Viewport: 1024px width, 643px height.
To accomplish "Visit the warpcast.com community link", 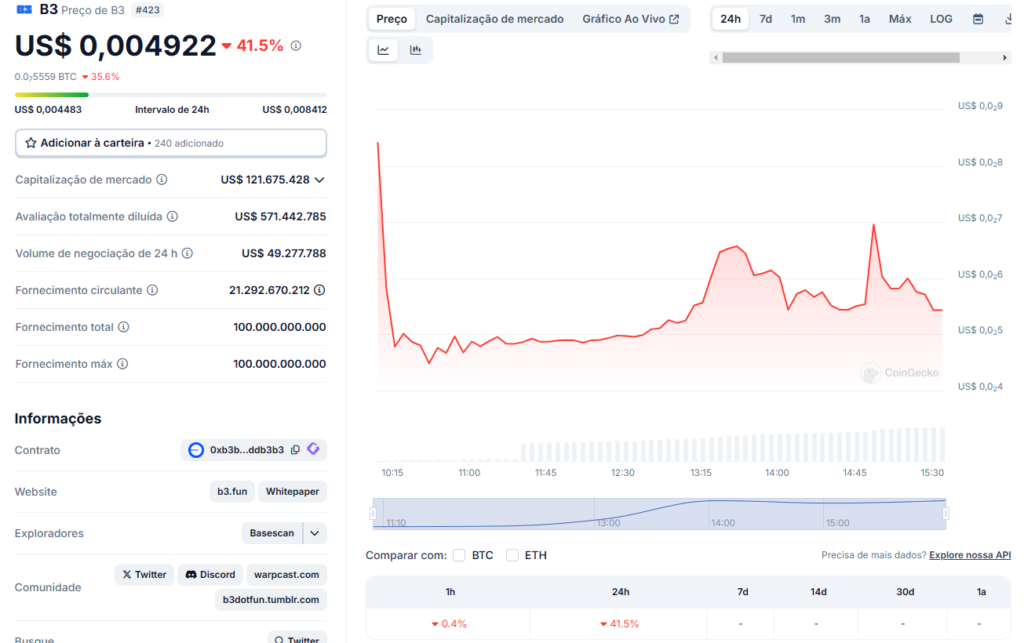I will coord(287,574).
